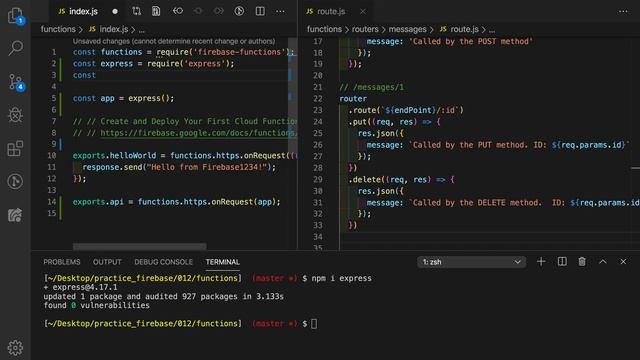Image resolution: width=640 pixels, height=360 pixels.
Task: Place cursor after 'const' on line 3
Action: pyautogui.click(x=96, y=75)
